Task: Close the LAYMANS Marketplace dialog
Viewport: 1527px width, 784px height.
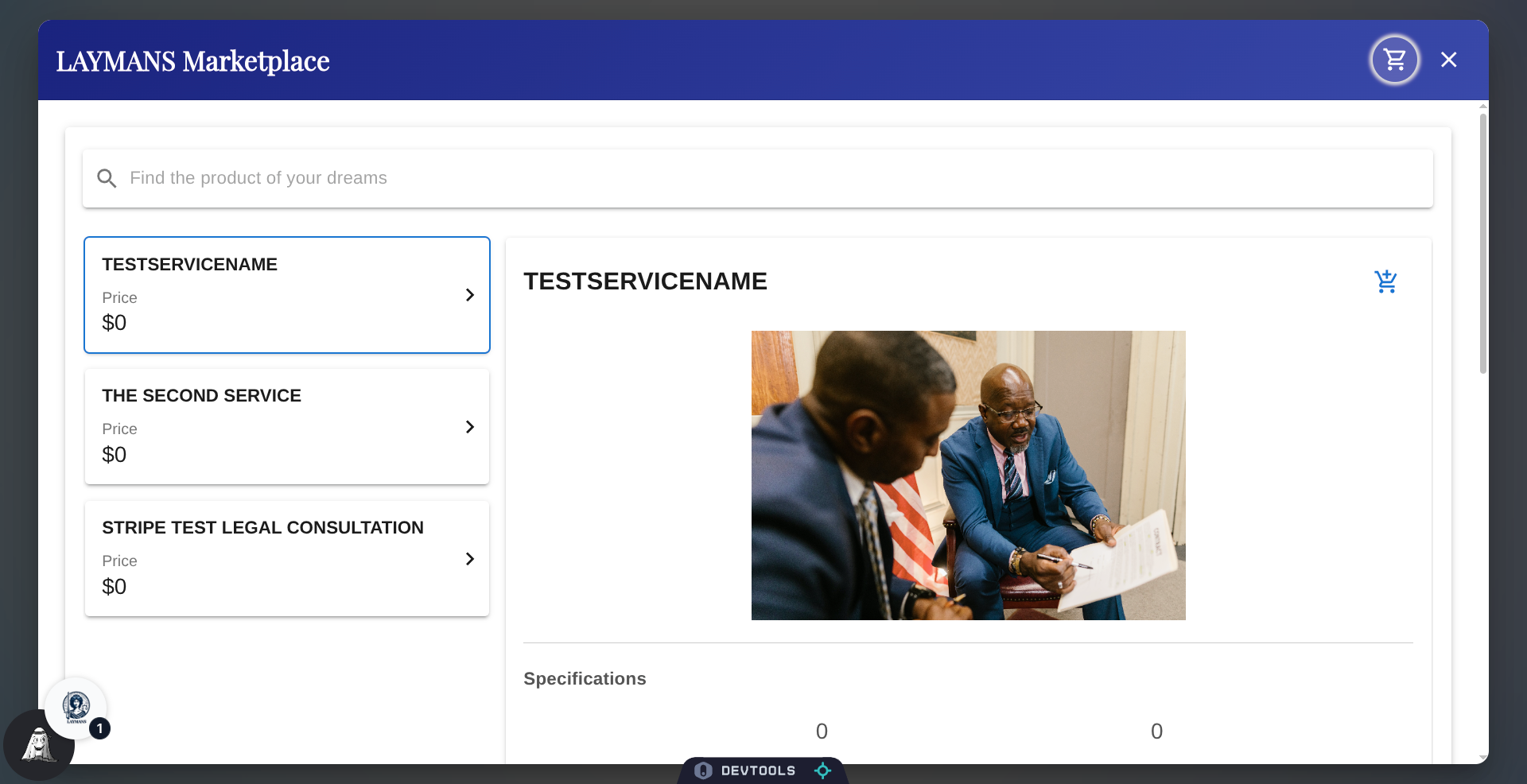Action: click(x=1448, y=60)
